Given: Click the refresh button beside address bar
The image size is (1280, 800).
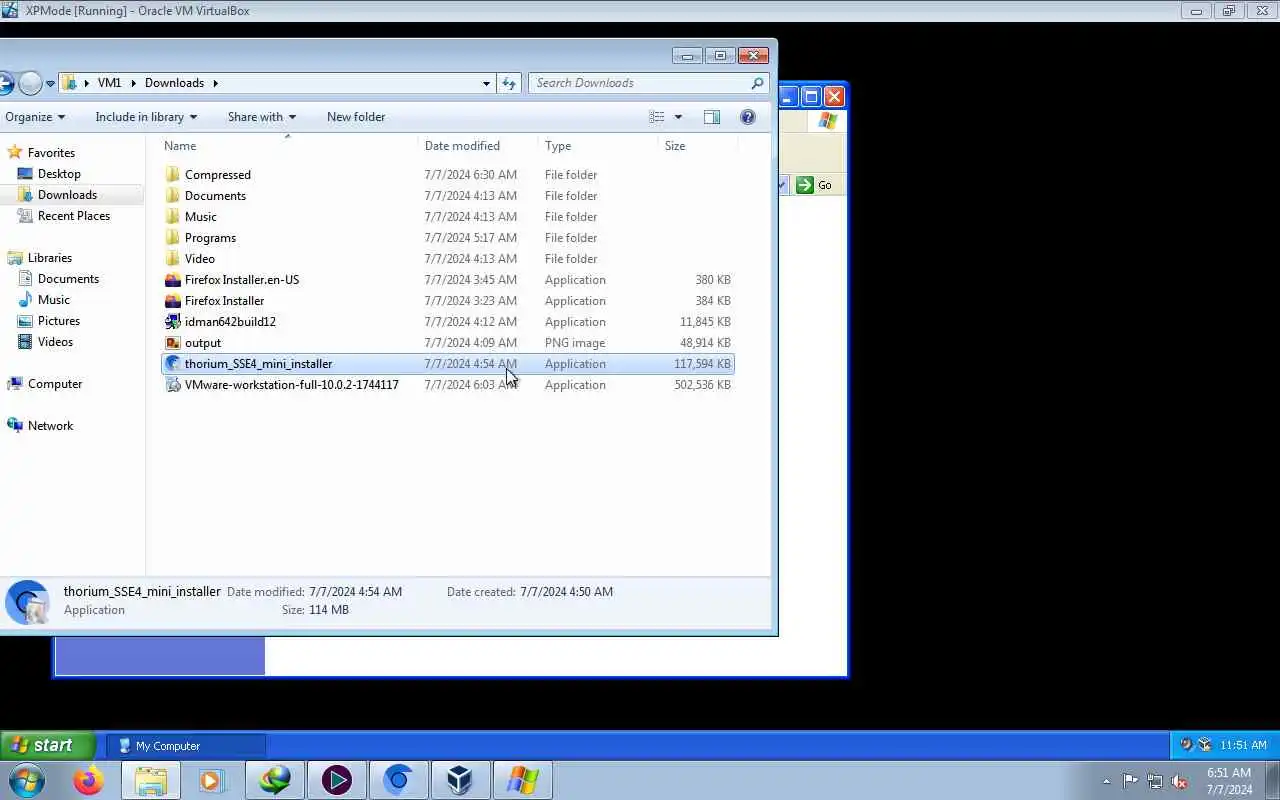Looking at the screenshot, I should pos(509,83).
